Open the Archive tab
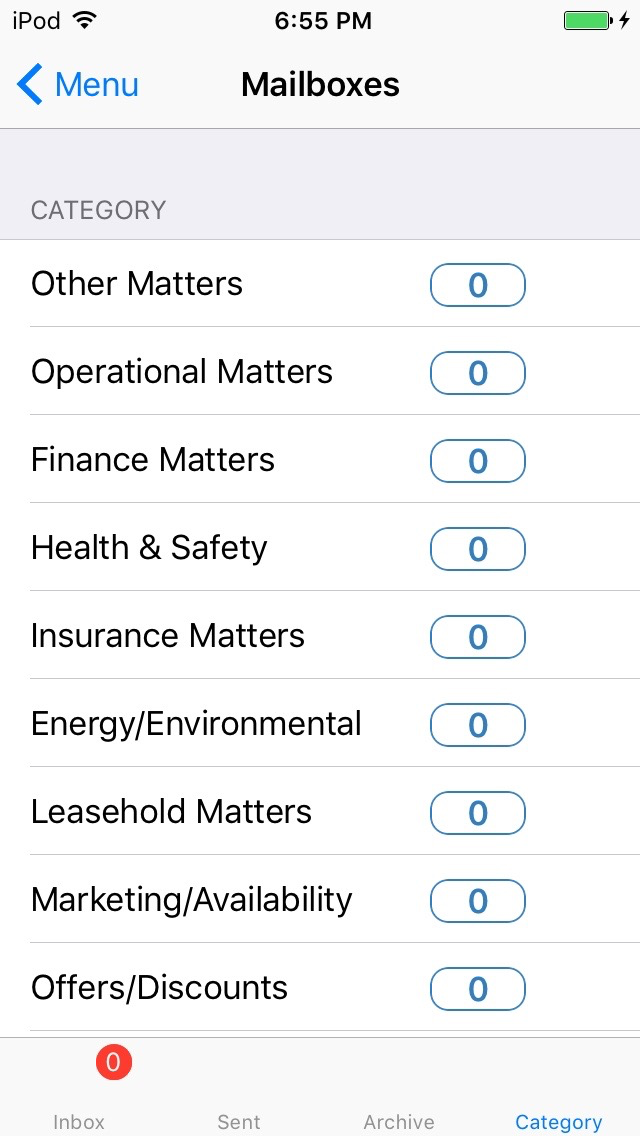Viewport: 640px width, 1136px height. 399,1100
